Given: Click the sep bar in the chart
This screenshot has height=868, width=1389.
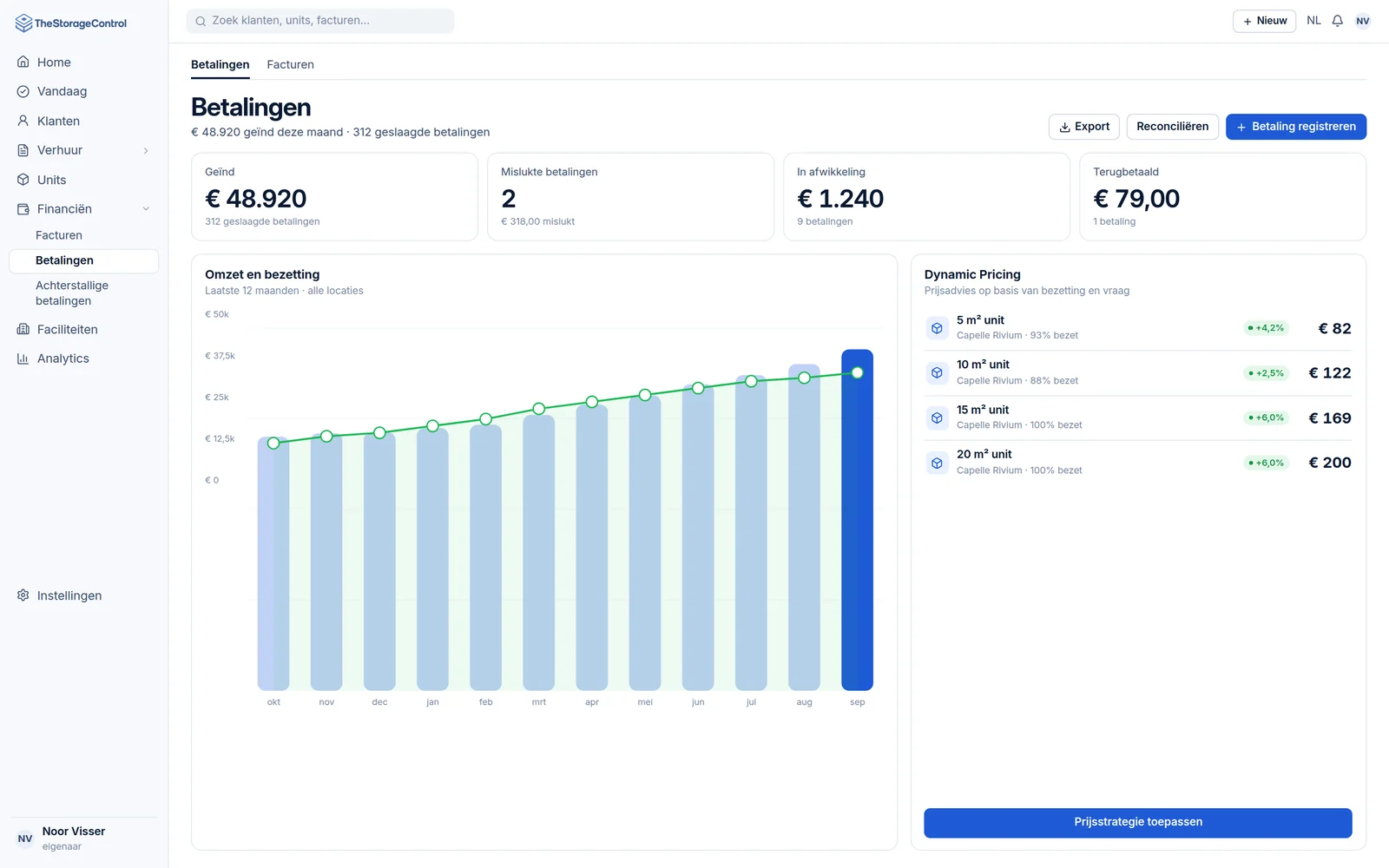Looking at the screenshot, I should click(857, 520).
